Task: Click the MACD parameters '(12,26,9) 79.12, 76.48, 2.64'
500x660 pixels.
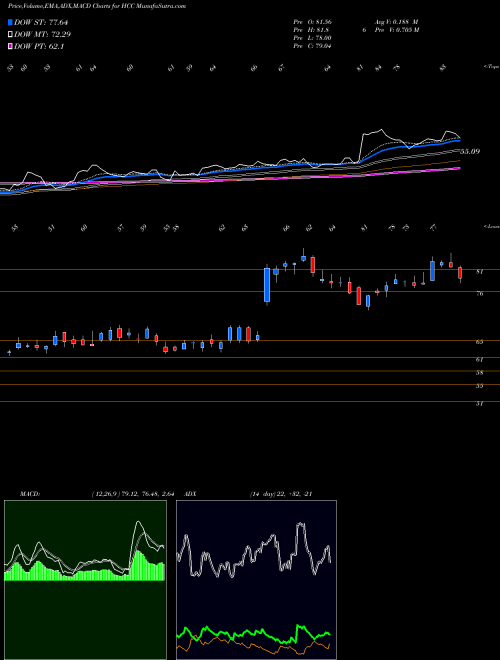Action: click(133, 494)
